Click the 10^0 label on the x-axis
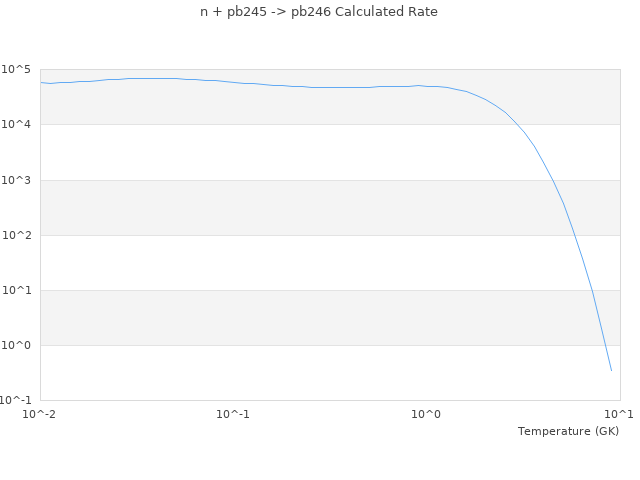The image size is (640, 480). point(427,414)
